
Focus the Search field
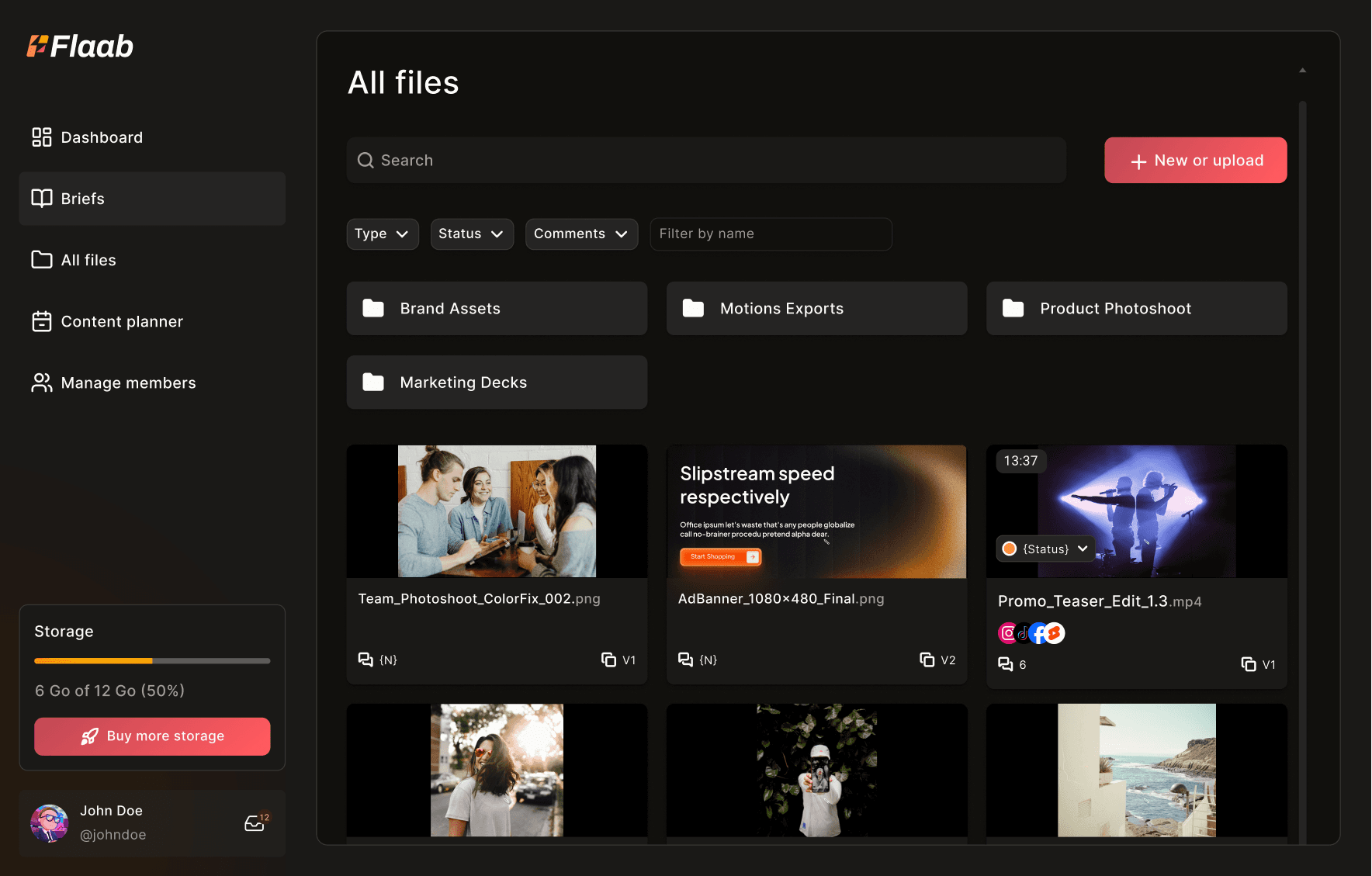pyautogui.click(x=706, y=160)
